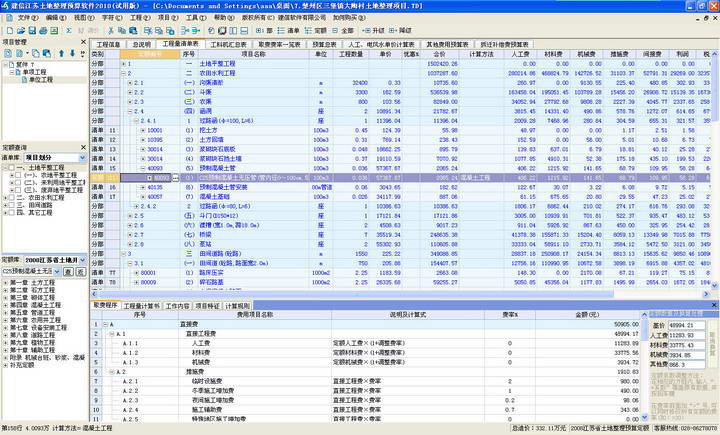
Task: Click the 部 expand-level toolbar button
Action: point(264,31)
